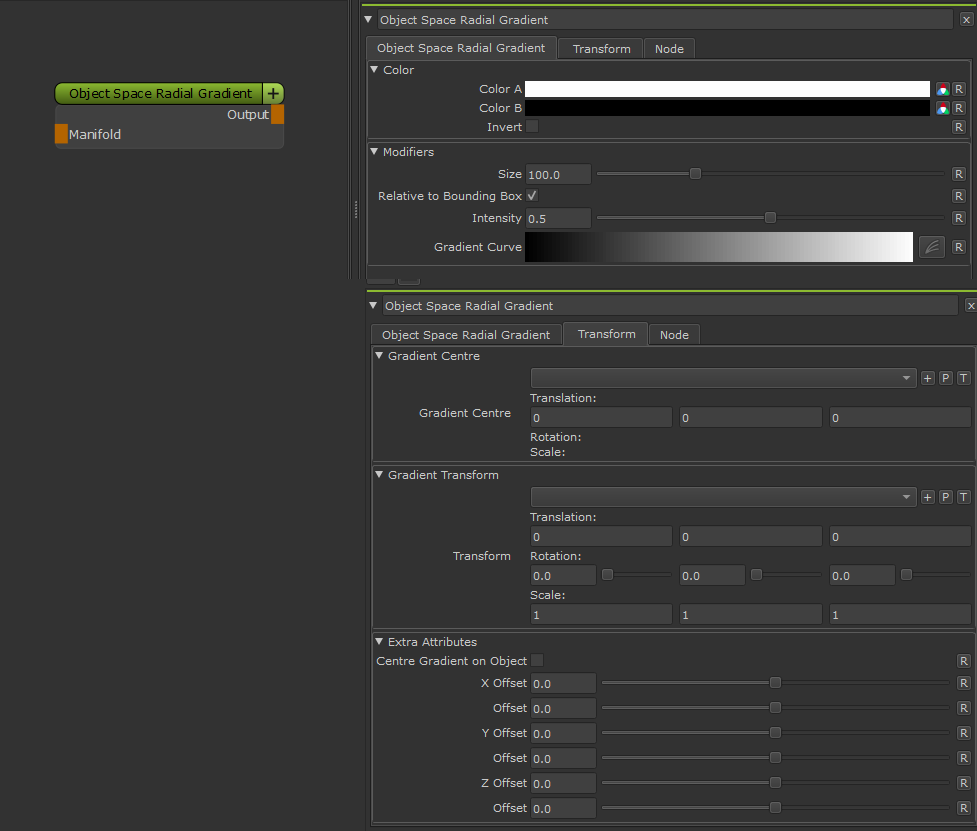
Task: Reset the Size value with R icon
Action: pos(958,174)
